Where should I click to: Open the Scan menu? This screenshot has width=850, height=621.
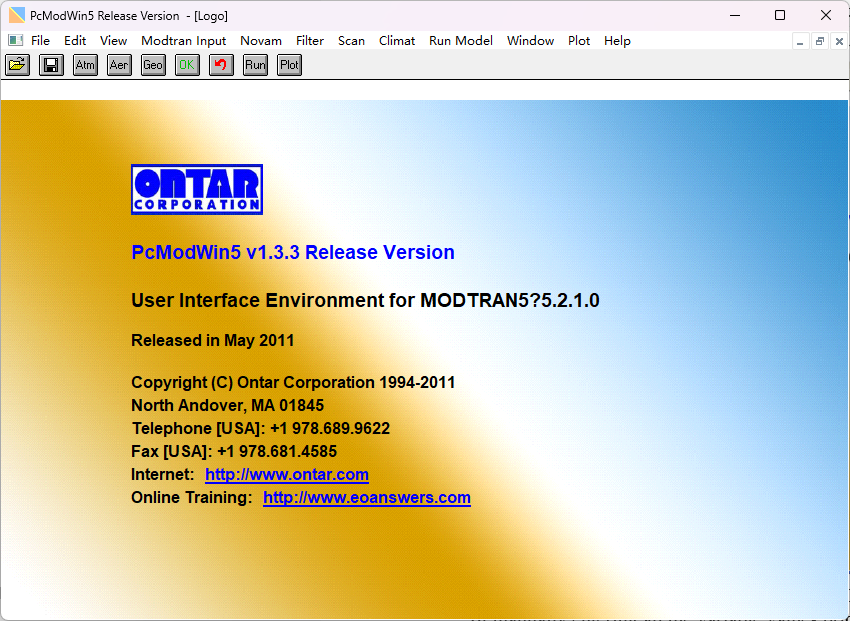pyautogui.click(x=351, y=41)
